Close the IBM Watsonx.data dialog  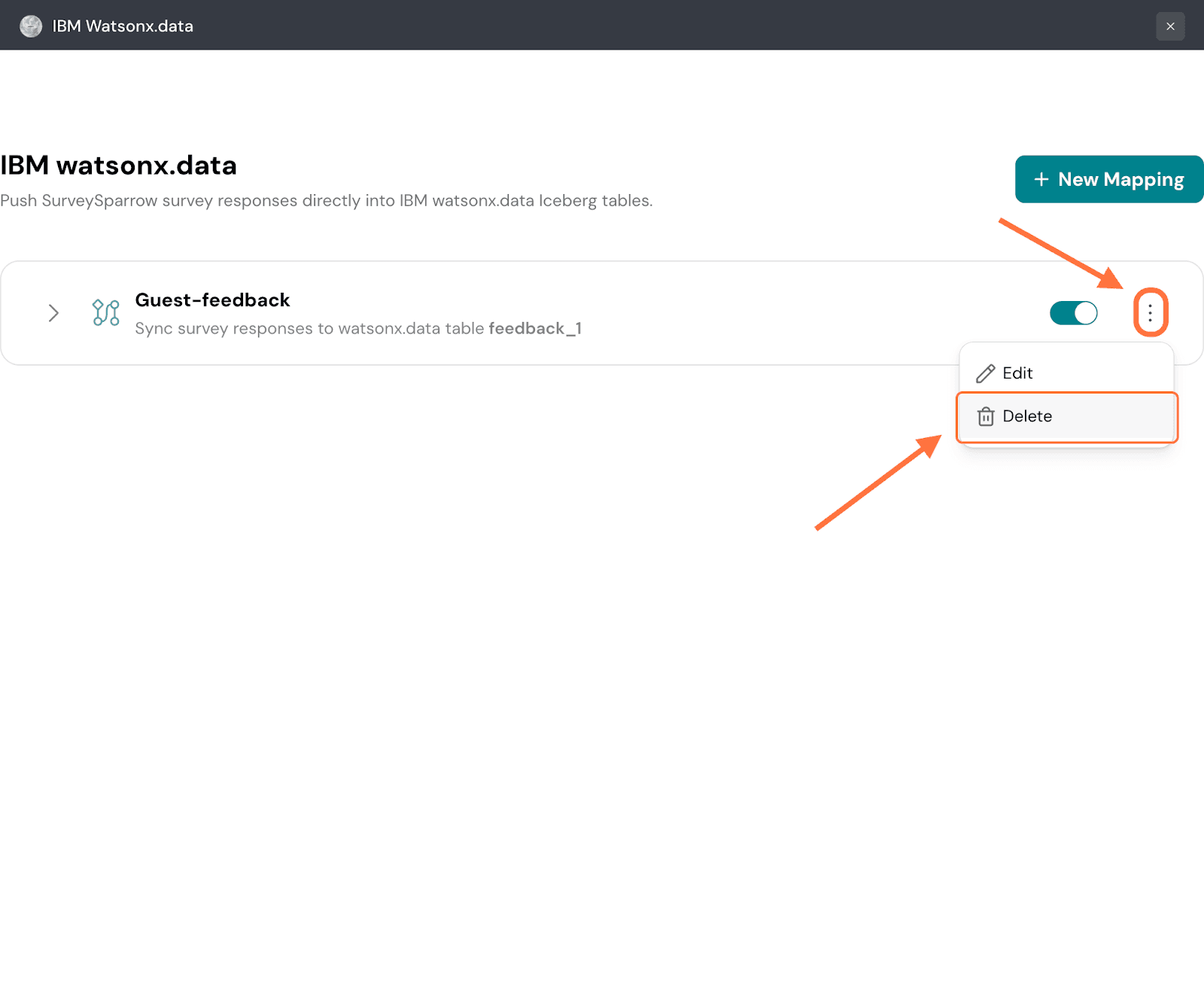tap(1170, 26)
